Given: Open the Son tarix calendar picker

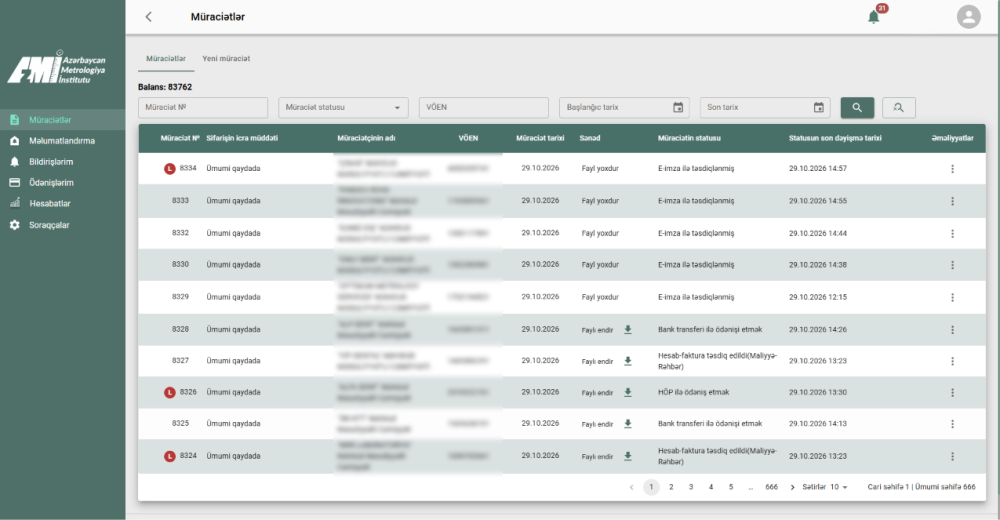Looking at the screenshot, I should [x=818, y=107].
